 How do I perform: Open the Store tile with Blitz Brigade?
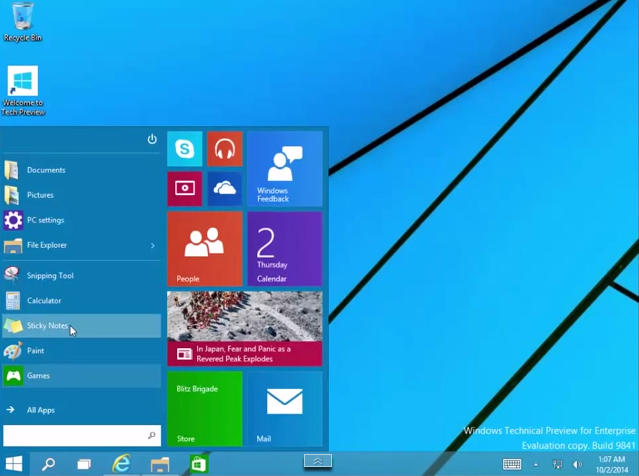205,408
